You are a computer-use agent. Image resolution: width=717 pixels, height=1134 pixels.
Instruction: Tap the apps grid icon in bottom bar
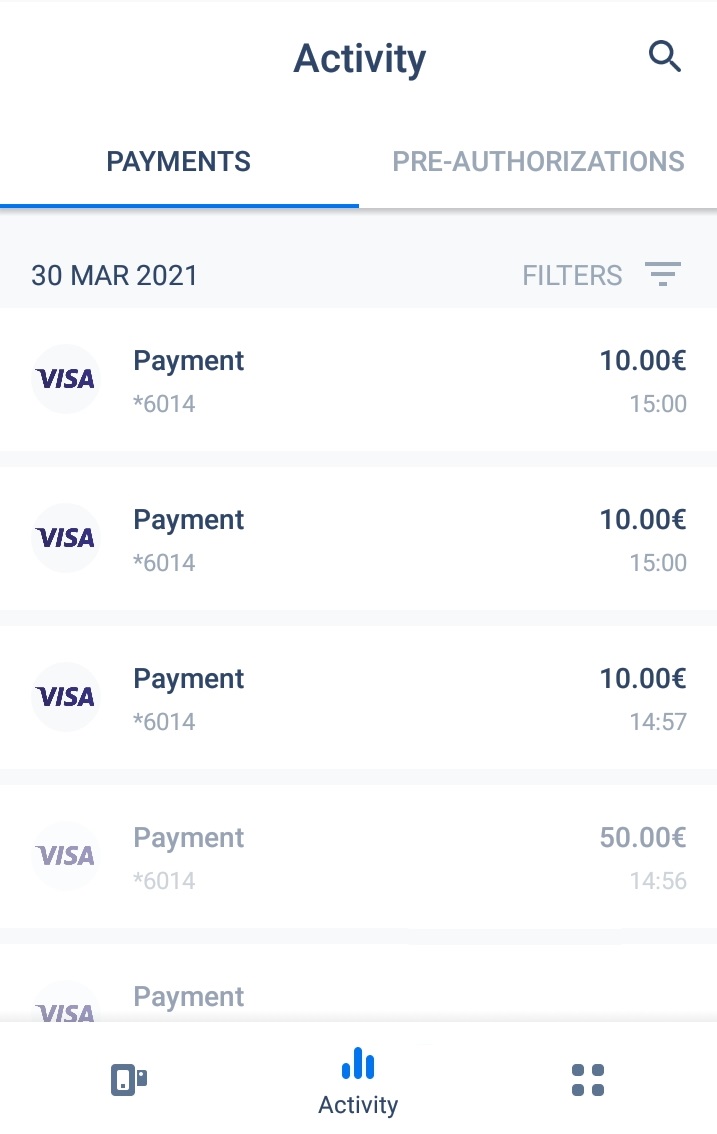point(587,1078)
